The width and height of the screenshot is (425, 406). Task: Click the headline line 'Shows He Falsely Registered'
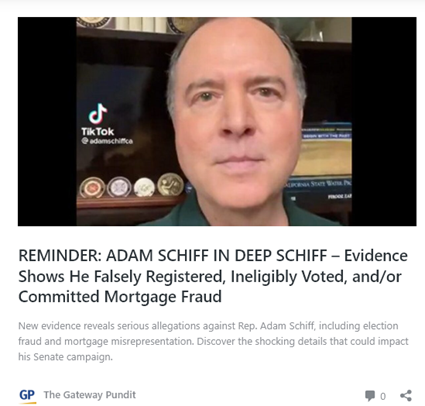[120, 276]
